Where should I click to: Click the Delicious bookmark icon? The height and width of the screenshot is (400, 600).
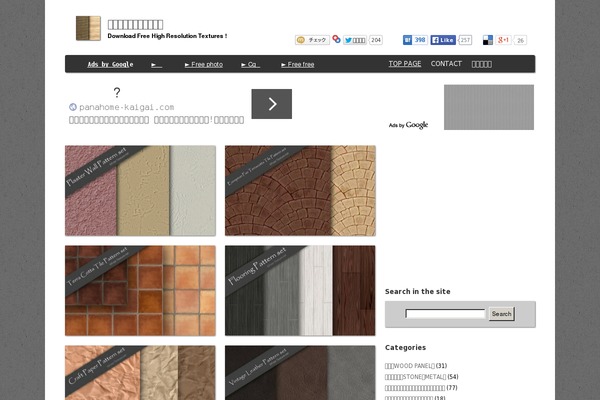pos(488,40)
